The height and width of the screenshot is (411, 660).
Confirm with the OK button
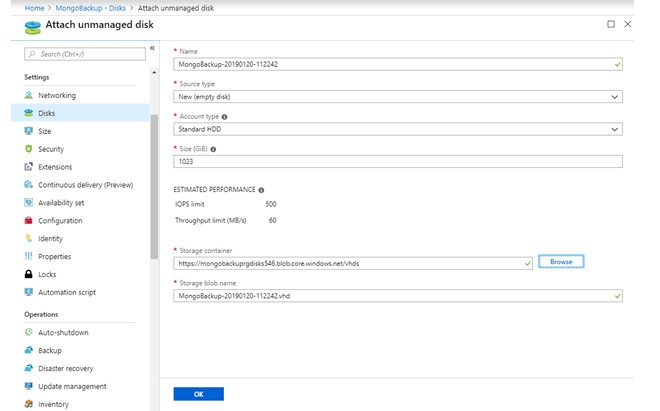tap(199, 394)
